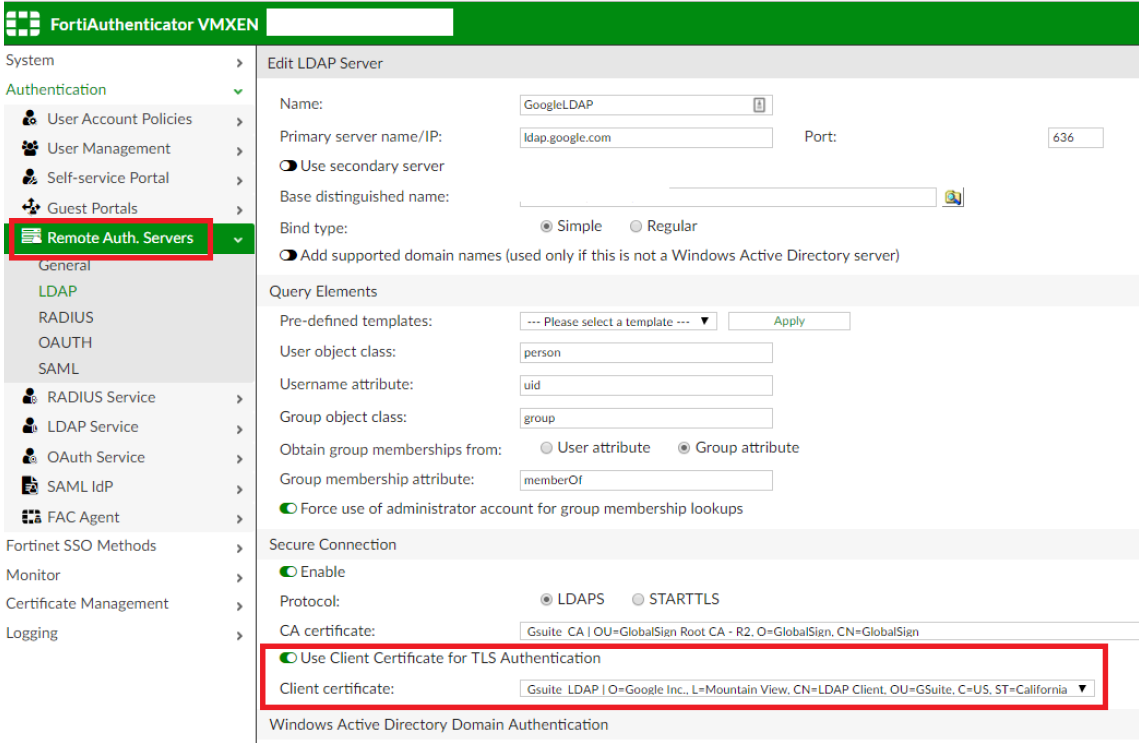Open RADIUS submenu item

[x=66, y=317]
